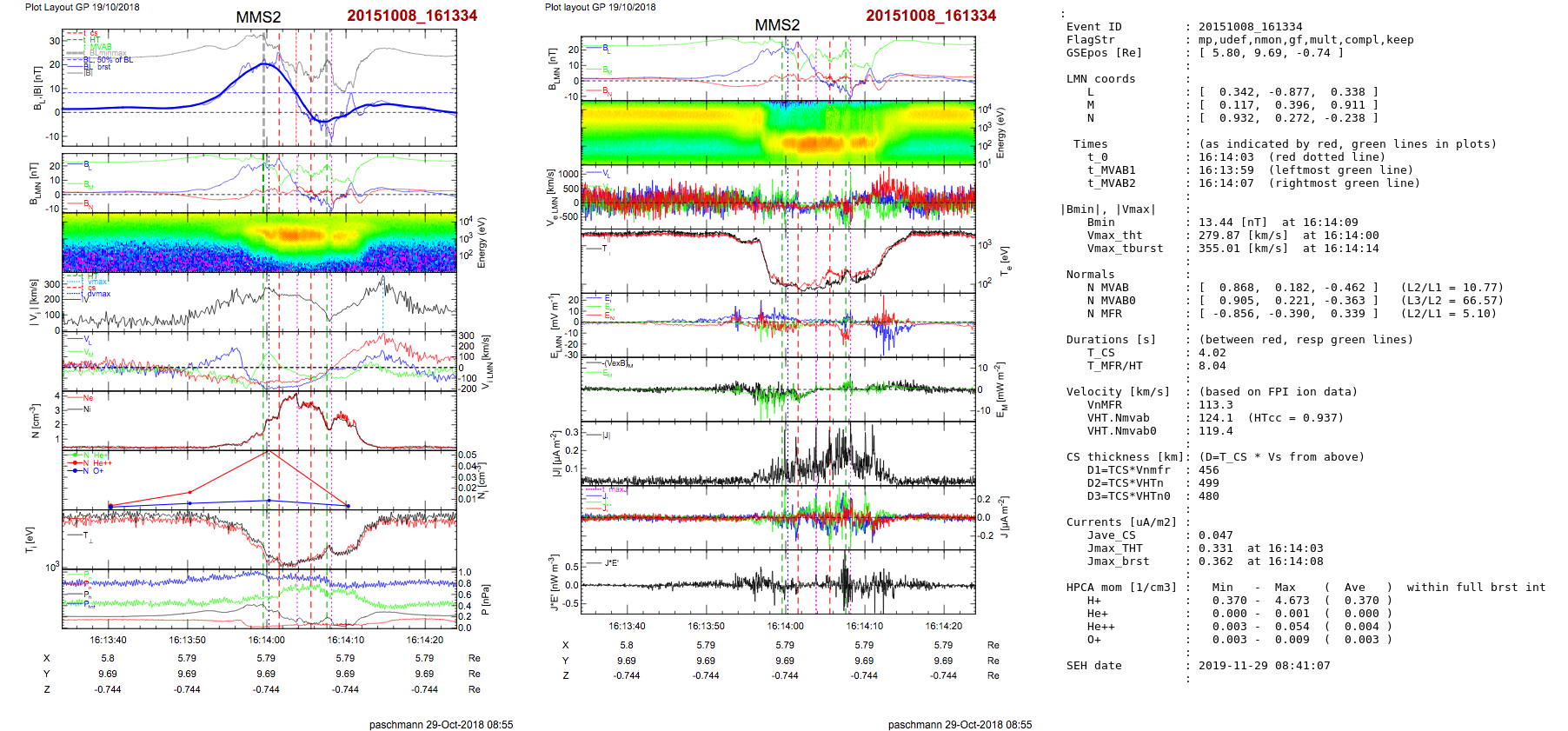Click the "16:14:20" time tick under the left plot

(425, 641)
